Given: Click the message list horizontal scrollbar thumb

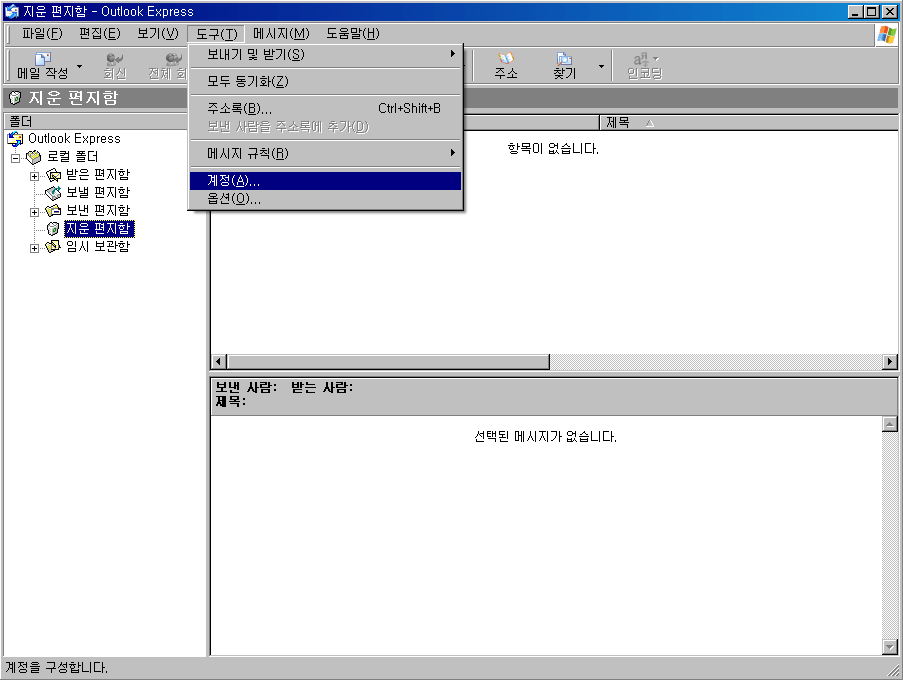Looking at the screenshot, I should click(x=388, y=362).
